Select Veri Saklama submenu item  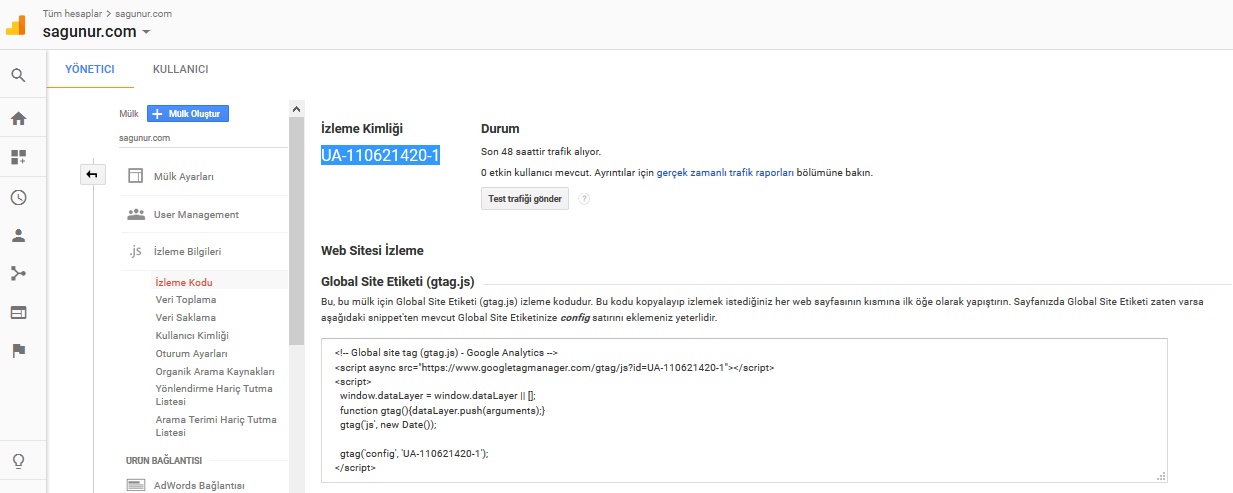tap(186, 317)
